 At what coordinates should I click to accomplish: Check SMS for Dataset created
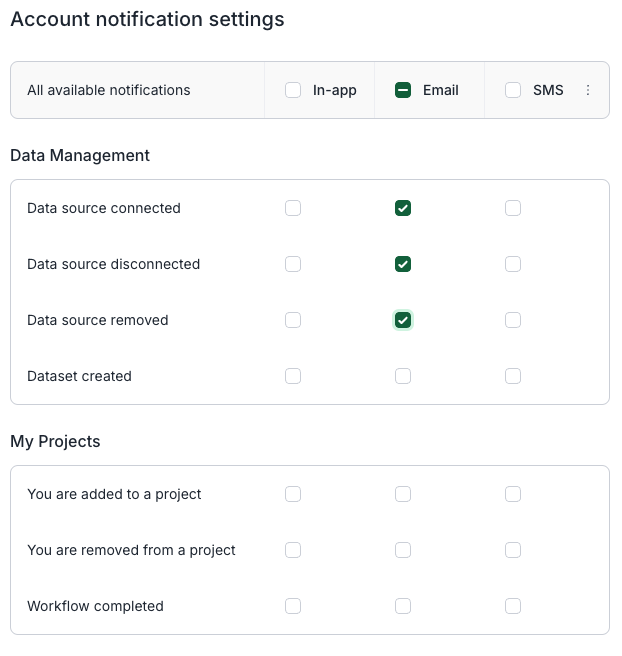[x=513, y=376]
